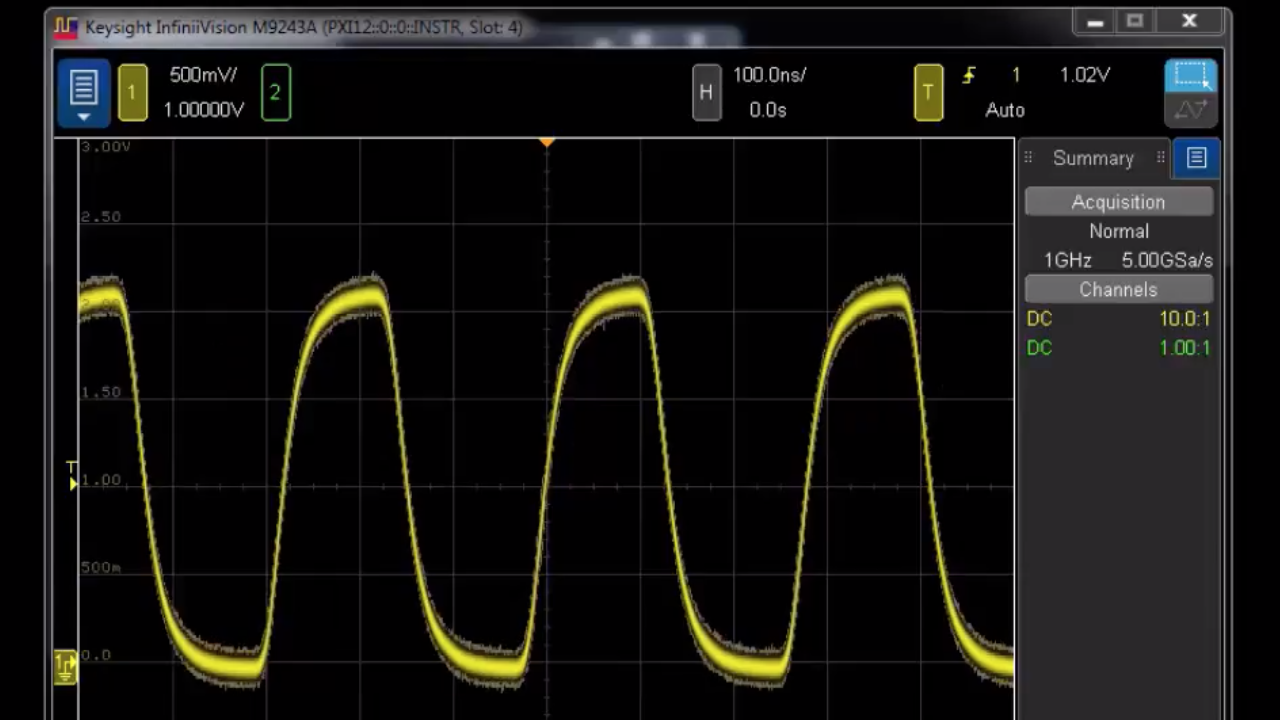The height and width of the screenshot is (720, 1280).
Task: Click the timebase reference triangle marker
Action: pyautogui.click(x=546, y=143)
